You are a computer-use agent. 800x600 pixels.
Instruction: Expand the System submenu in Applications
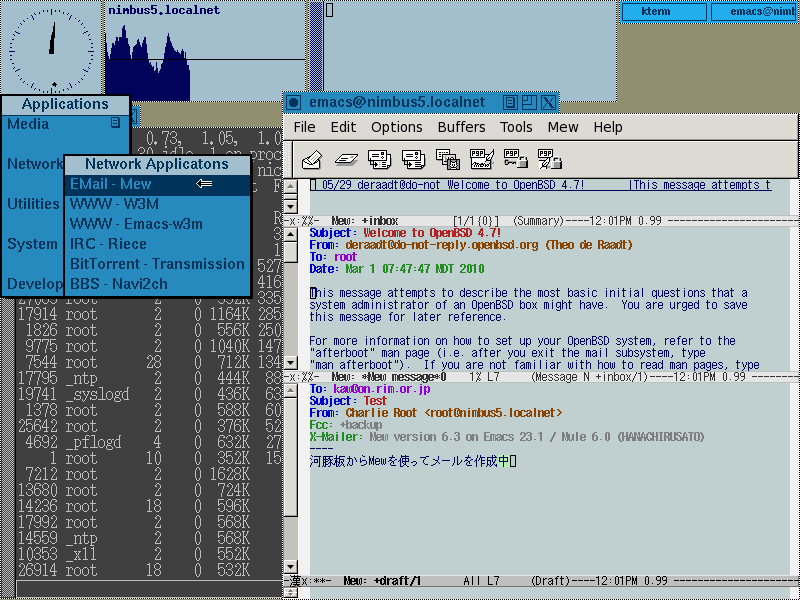point(32,244)
